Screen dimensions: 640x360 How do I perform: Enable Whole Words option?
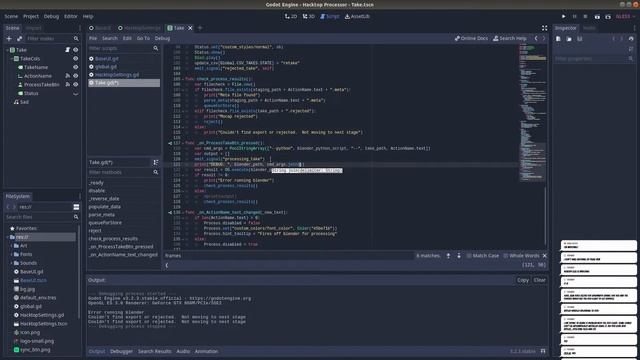tap(521, 256)
